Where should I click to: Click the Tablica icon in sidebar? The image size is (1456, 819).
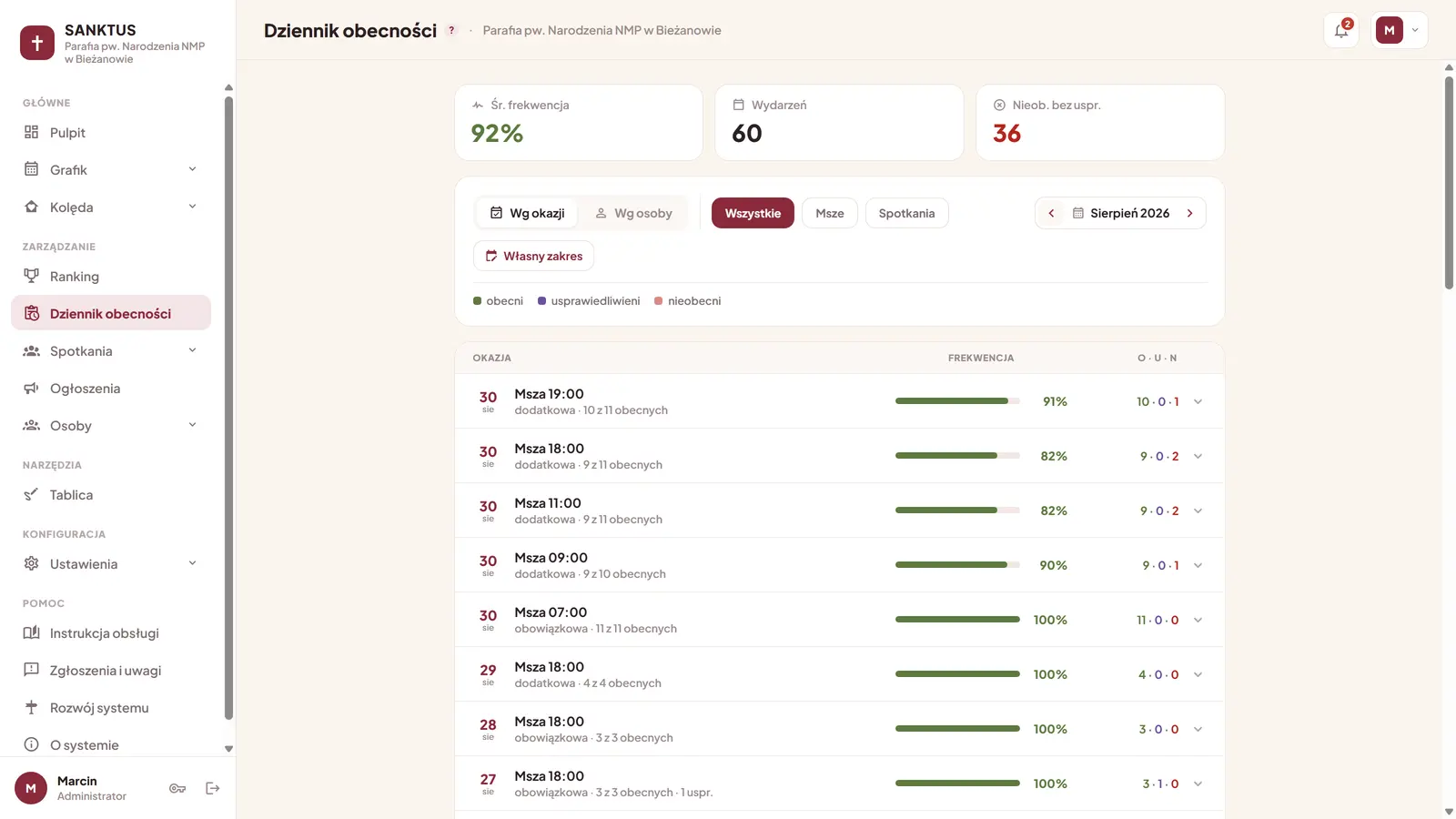[32, 494]
